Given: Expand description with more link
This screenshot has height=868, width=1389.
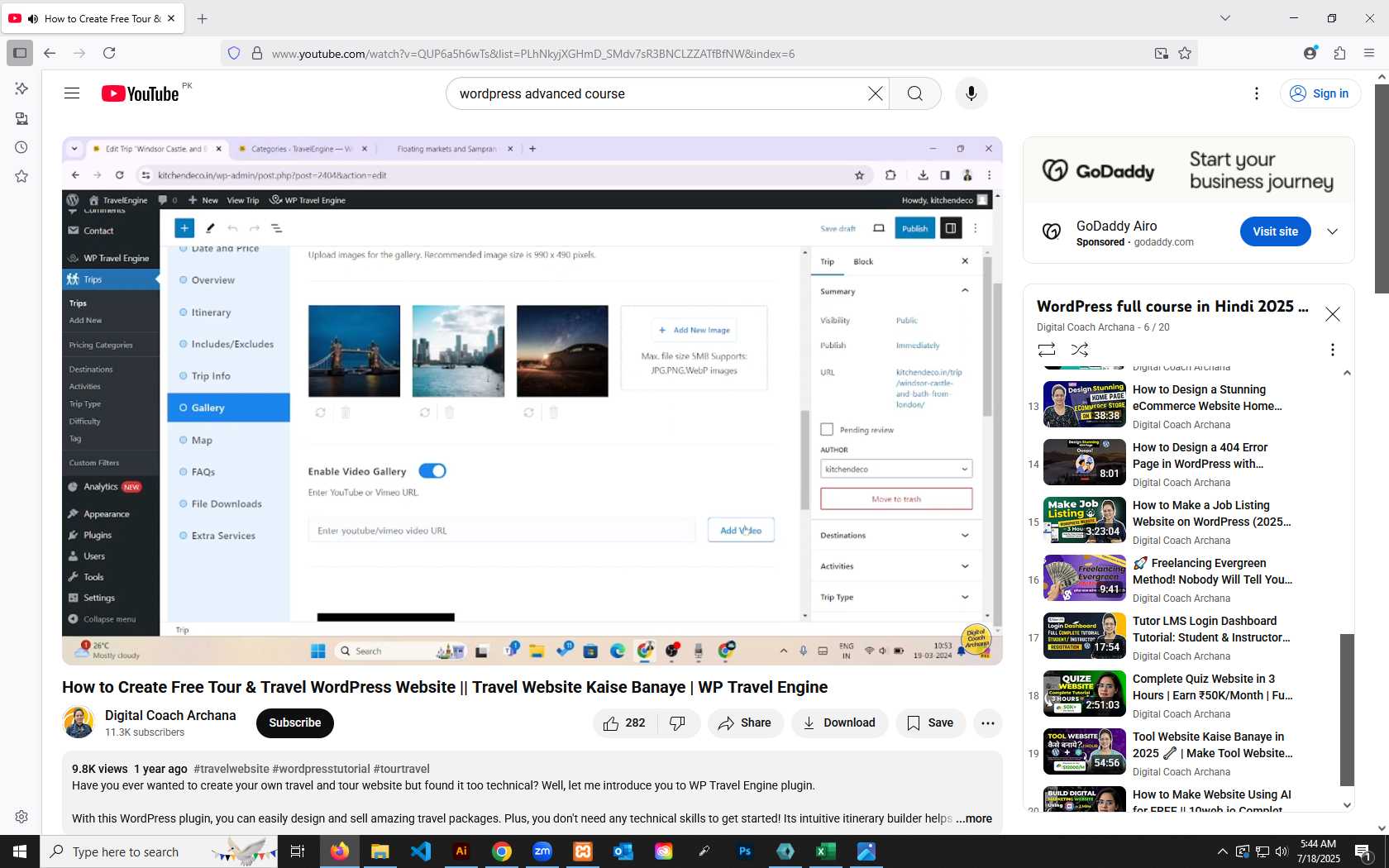Looking at the screenshot, I should tap(974, 818).
